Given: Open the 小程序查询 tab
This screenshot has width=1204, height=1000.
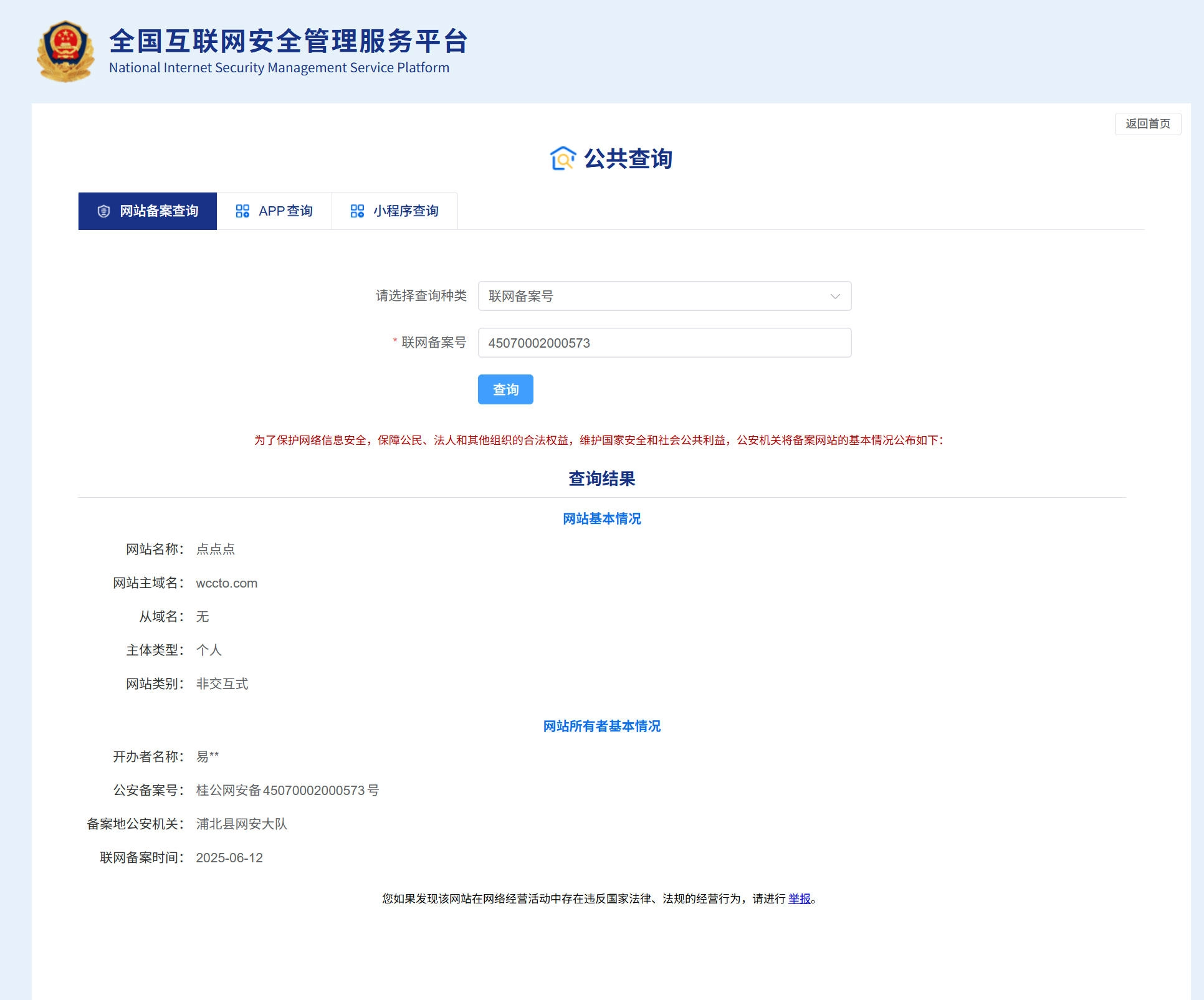Looking at the screenshot, I should [394, 211].
